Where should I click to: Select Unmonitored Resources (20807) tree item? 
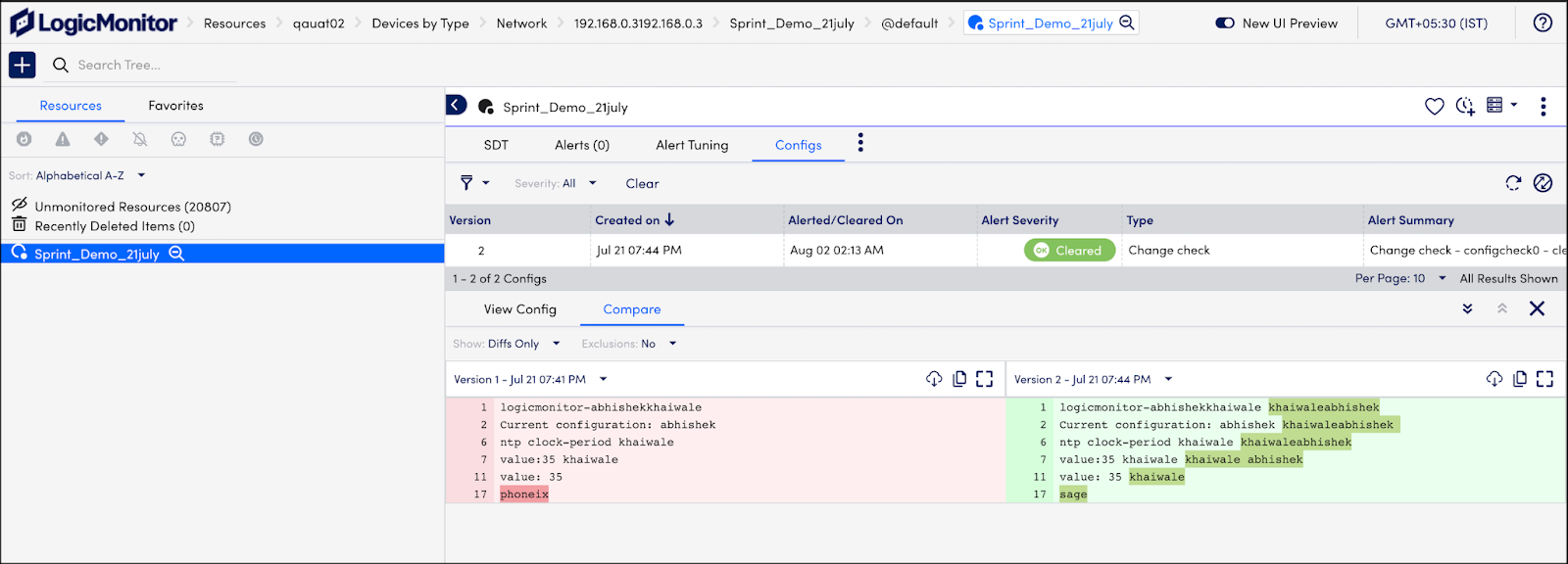click(x=132, y=207)
